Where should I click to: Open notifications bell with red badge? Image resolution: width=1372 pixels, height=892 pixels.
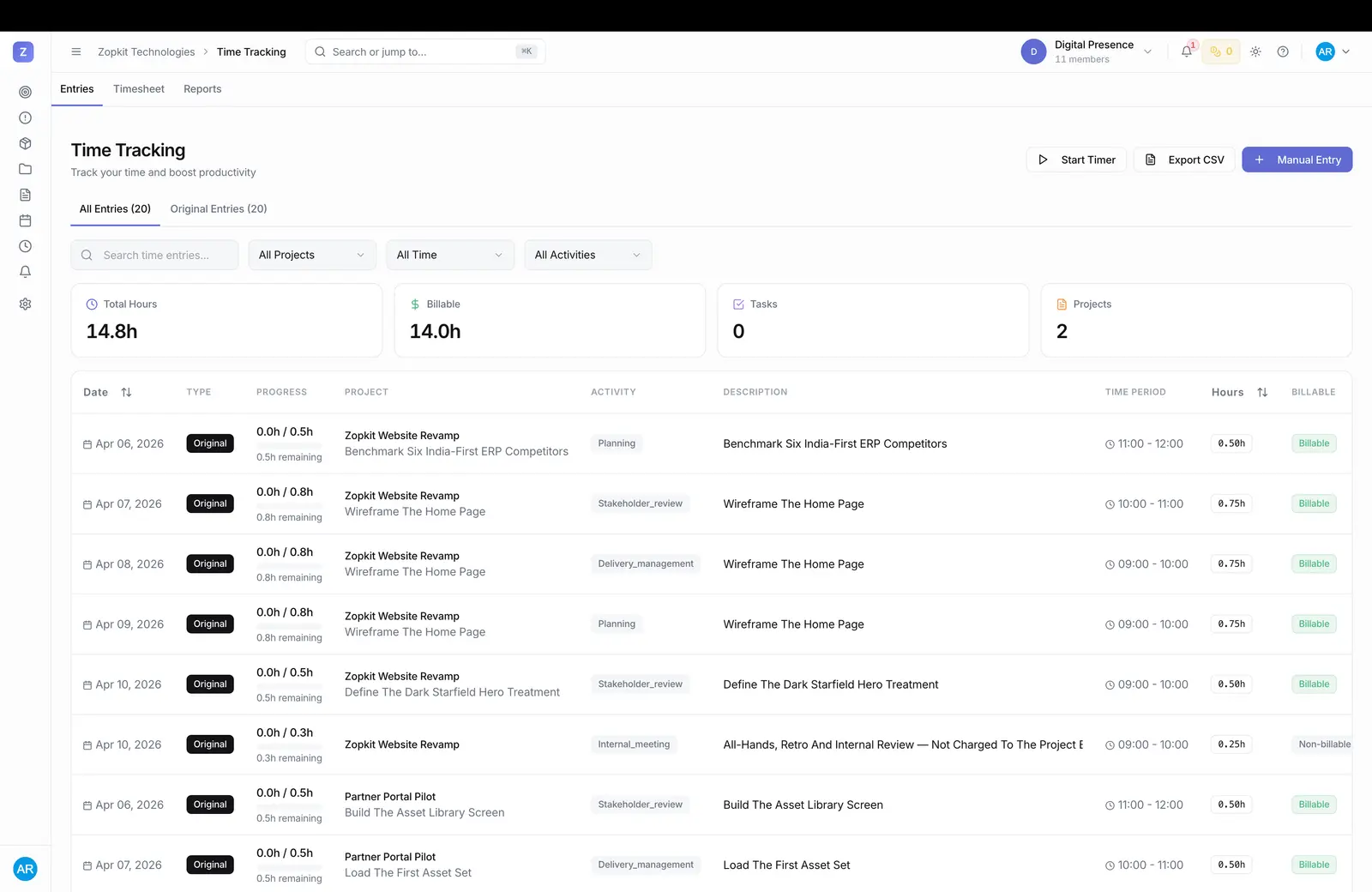point(1187,51)
